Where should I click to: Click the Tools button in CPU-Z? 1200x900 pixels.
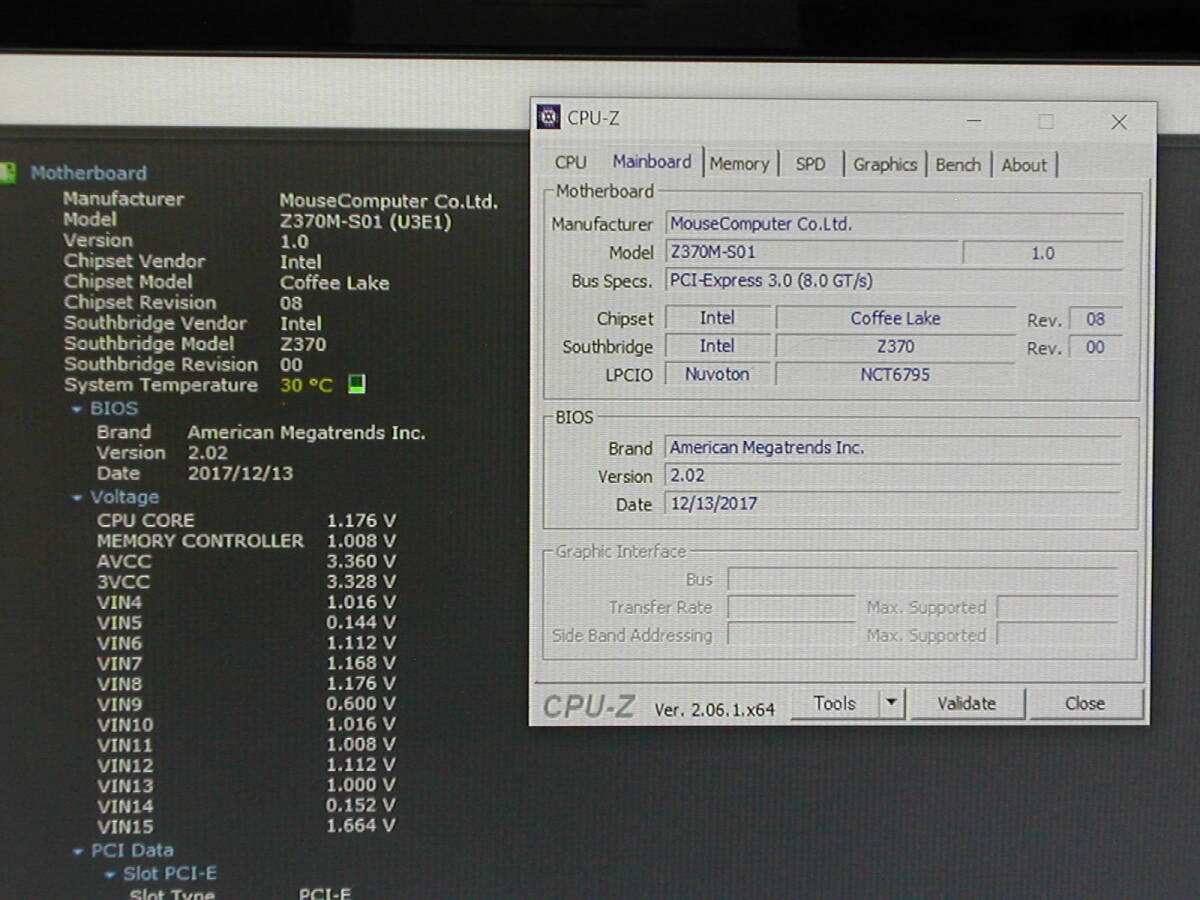(x=835, y=703)
